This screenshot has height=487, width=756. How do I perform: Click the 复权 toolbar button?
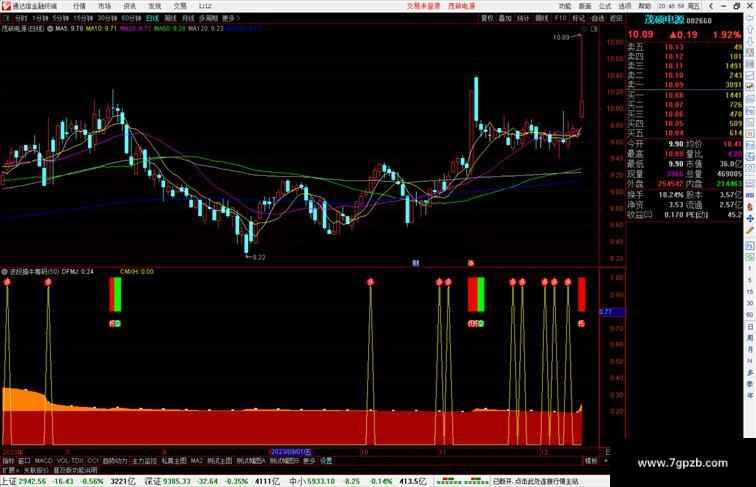(487, 18)
